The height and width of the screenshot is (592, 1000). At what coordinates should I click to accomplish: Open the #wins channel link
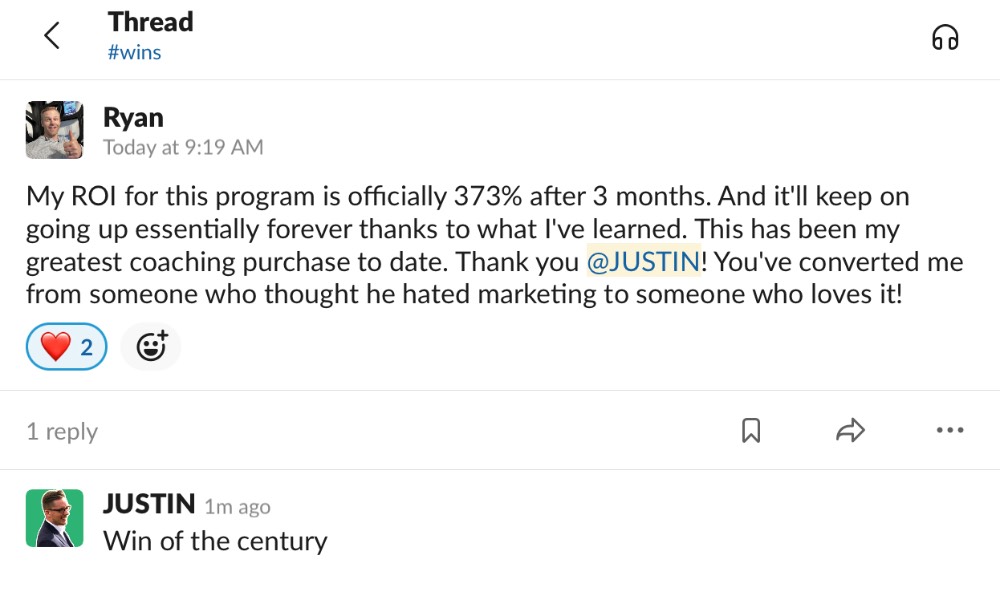coord(134,53)
